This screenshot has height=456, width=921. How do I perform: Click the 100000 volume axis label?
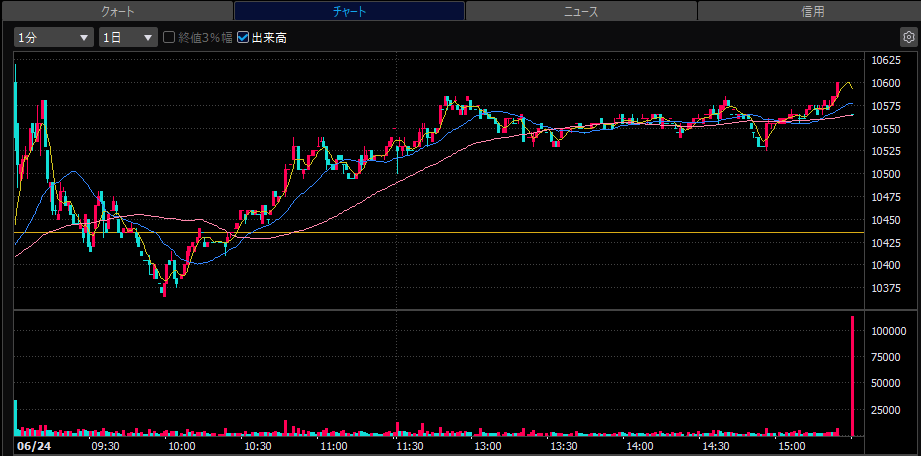pyautogui.click(x=888, y=331)
